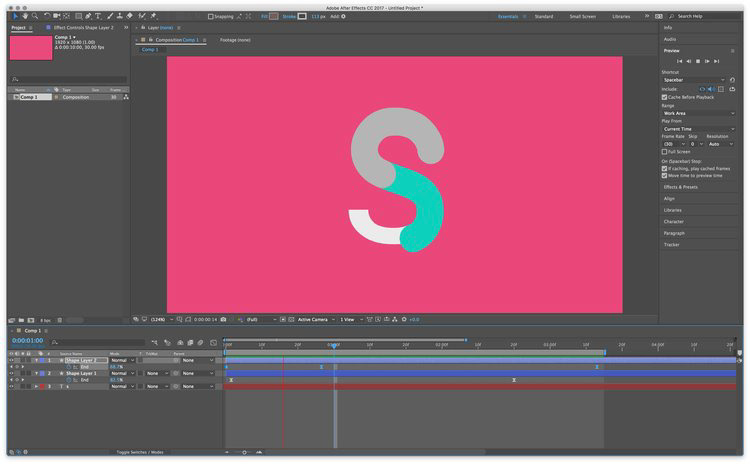The image size is (750, 464).
Task: Select the Pen tool
Action: (88, 16)
